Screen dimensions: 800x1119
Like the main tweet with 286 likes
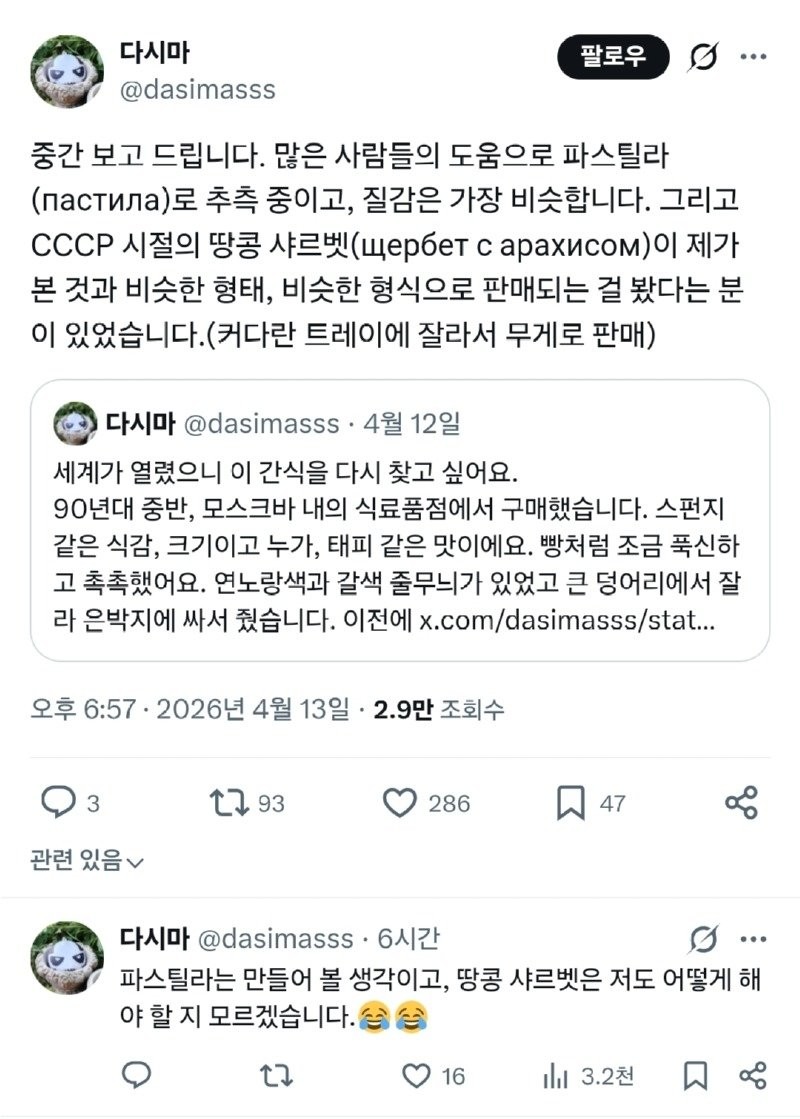point(400,801)
